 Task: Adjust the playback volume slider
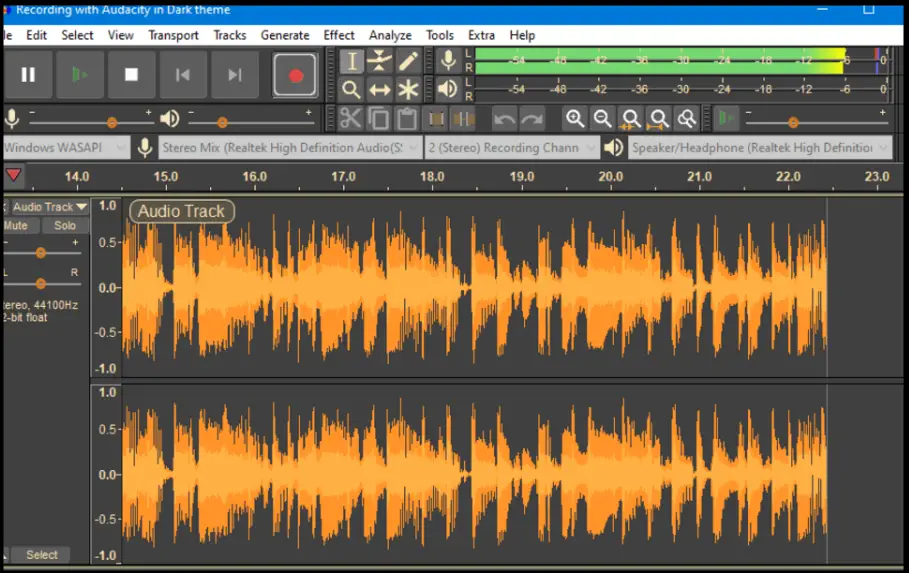[x=222, y=122]
